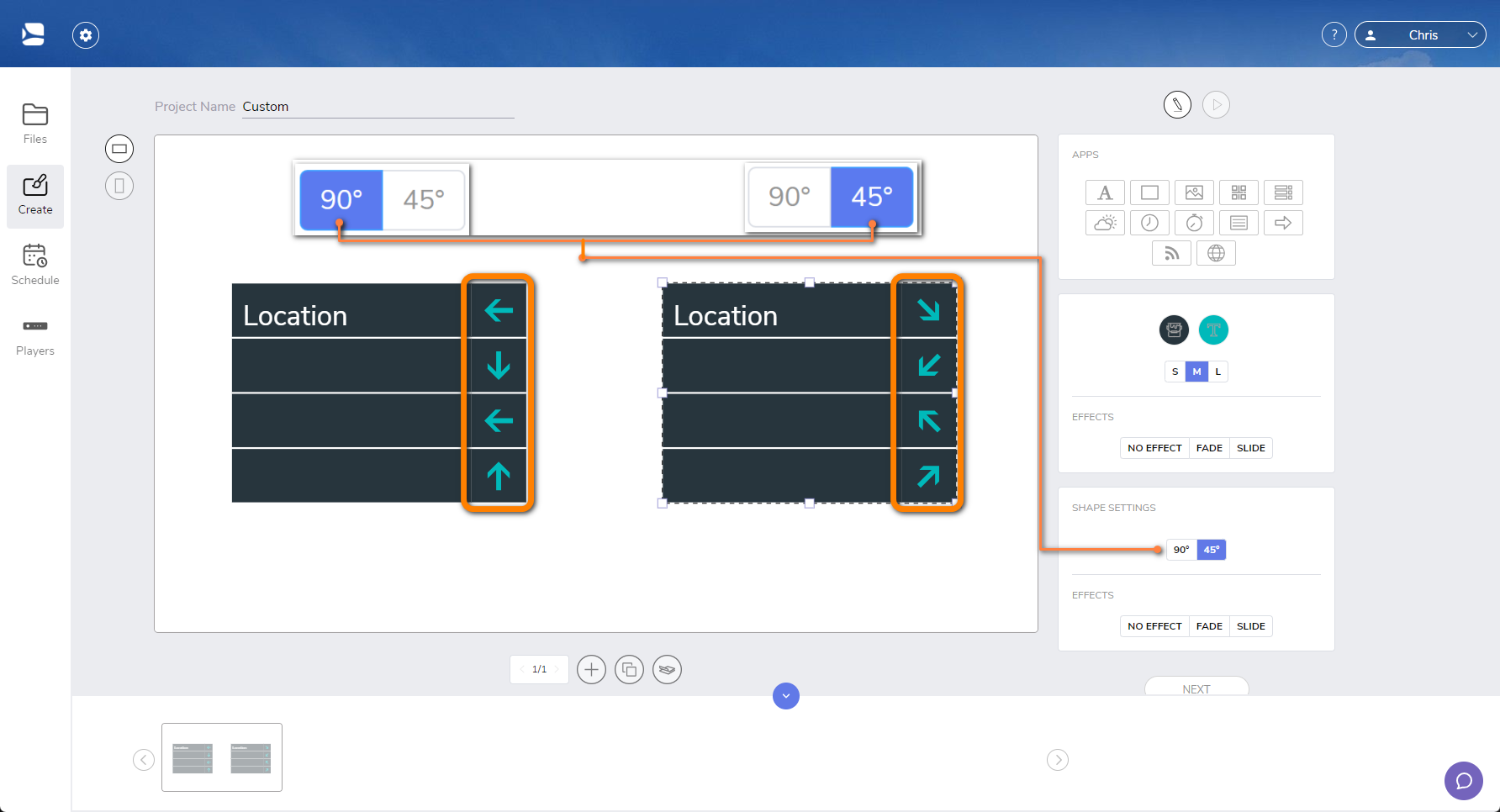Image resolution: width=1500 pixels, height=812 pixels.
Task: Click the NEXT button
Action: coord(1196,688)
